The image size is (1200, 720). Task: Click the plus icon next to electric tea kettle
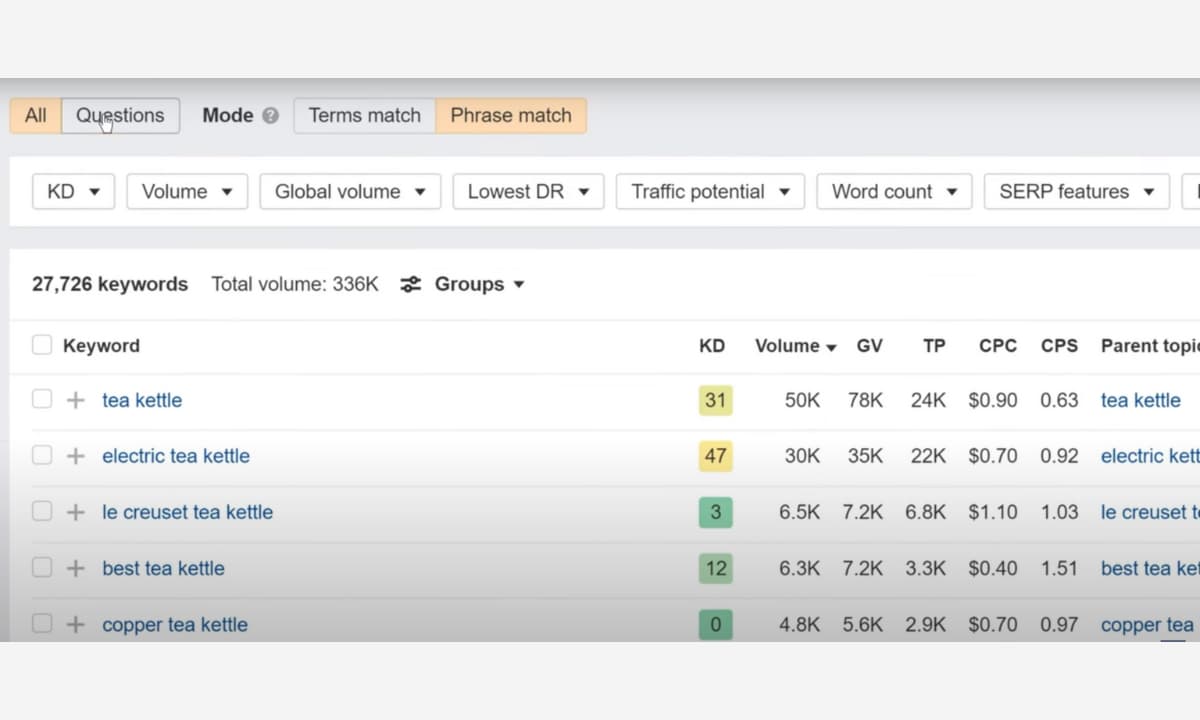tap(75, 456)
